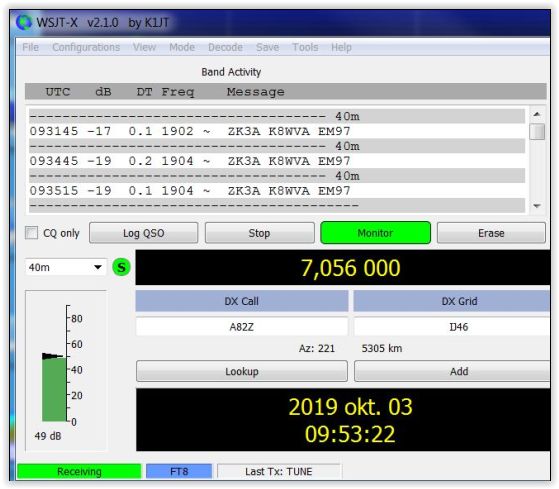The image size is (559, 489).
Task: Open the Tools menu
Action: pyautogui.click(x=305, y=47)
